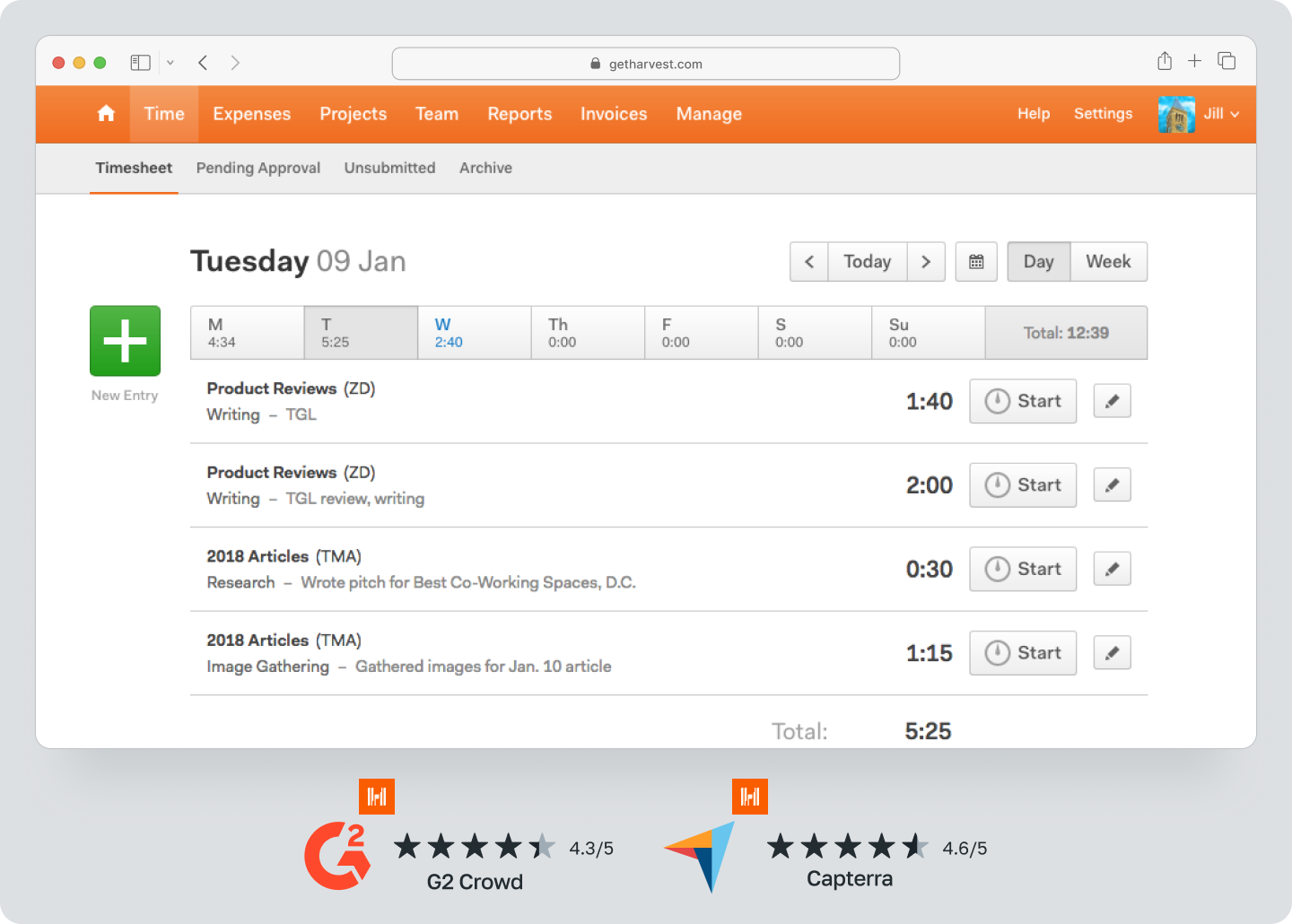The width and height of the screenshot is (1292, 924).
Task: Click the browser share icon
Action: [x=1165, y=61]
